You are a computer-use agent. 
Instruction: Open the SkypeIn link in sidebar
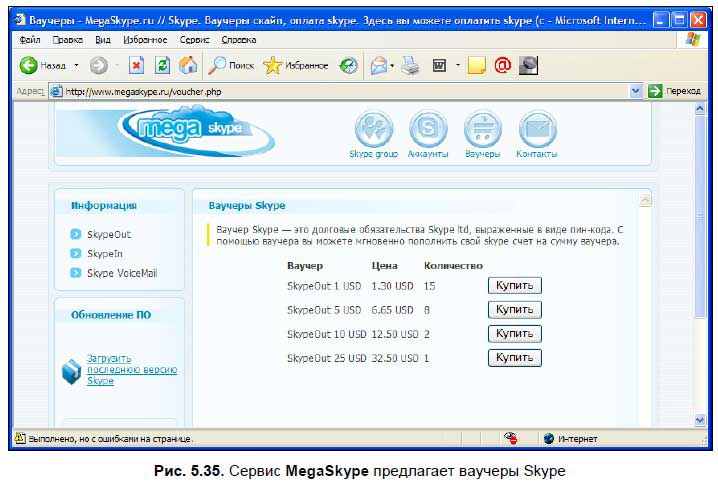coord(104,254)
